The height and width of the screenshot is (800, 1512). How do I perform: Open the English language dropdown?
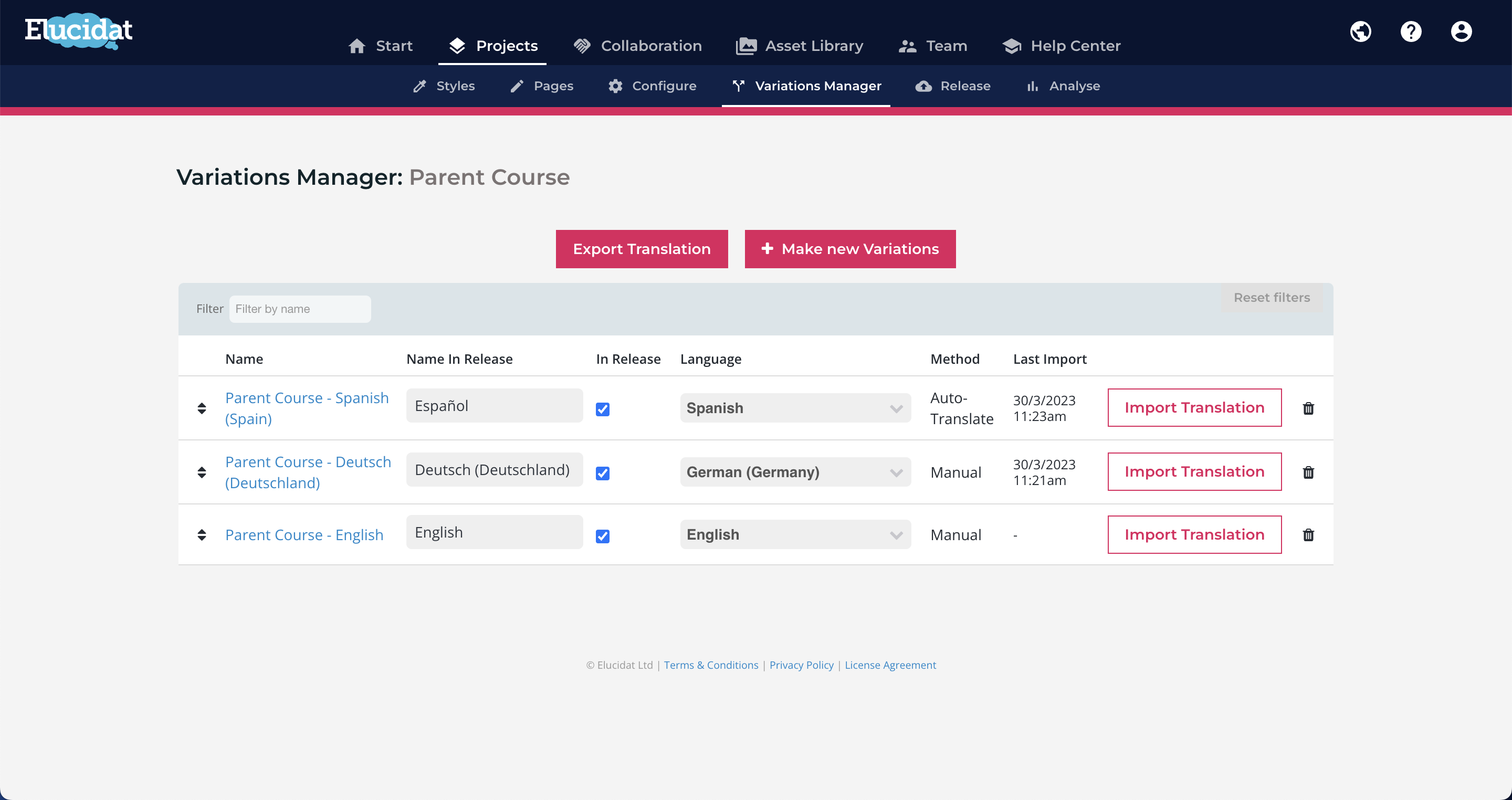tap(795, 534)
